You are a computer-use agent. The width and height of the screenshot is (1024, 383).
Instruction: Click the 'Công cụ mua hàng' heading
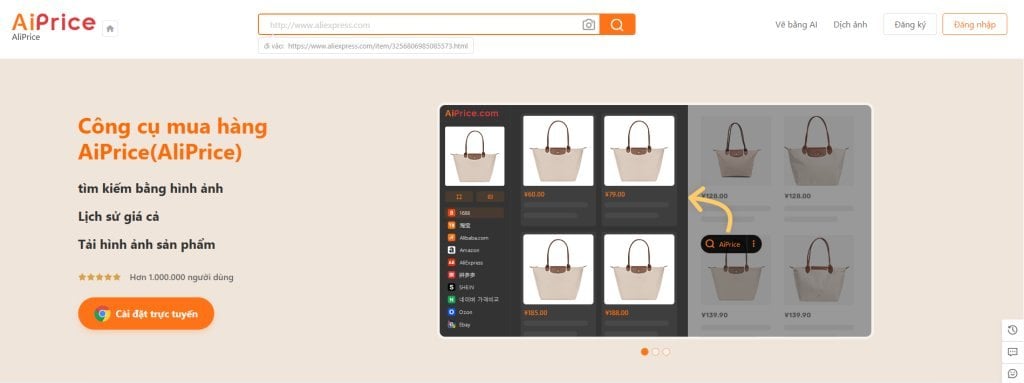coord(172,126)
